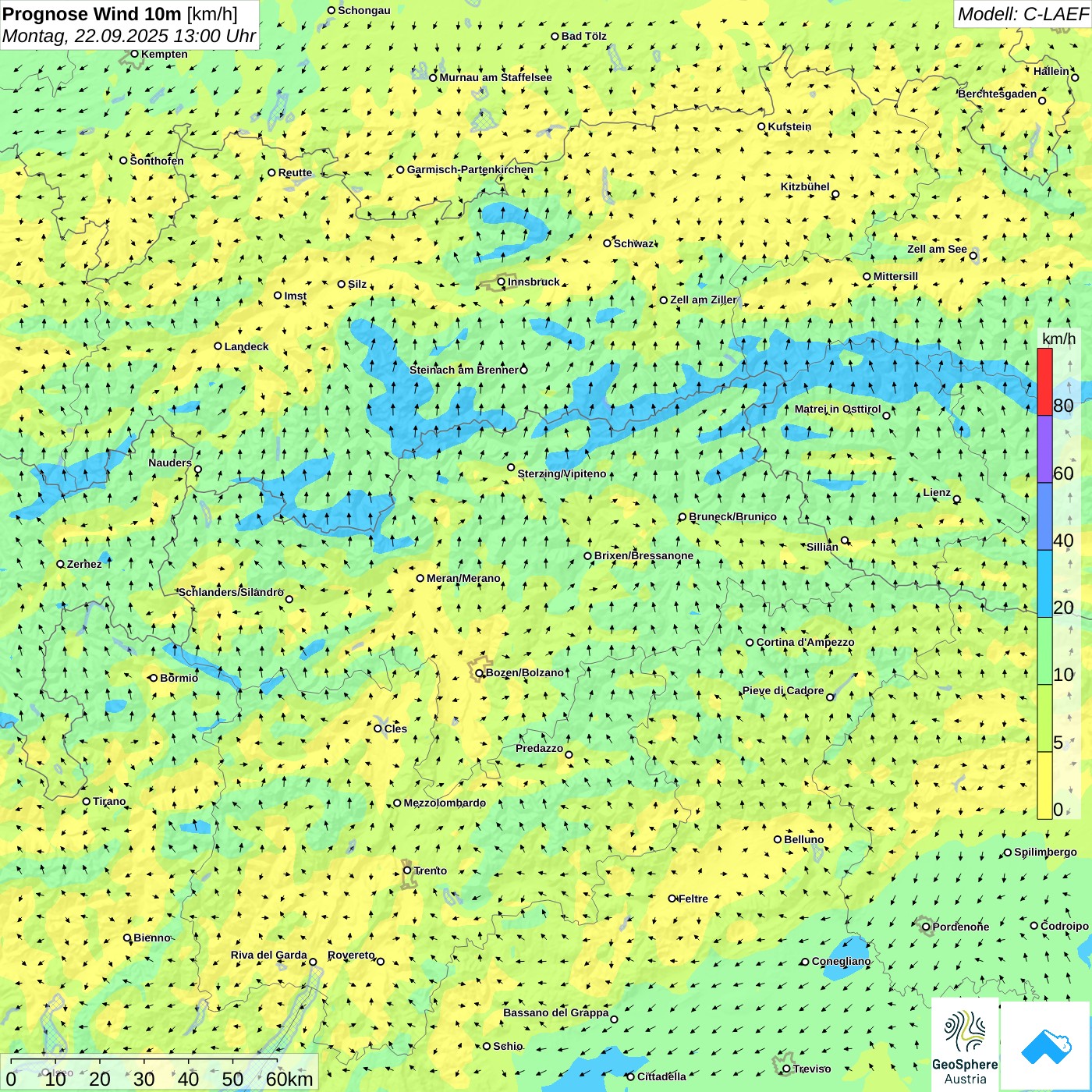This screenshot has width=1092, height=1092.
Task: Click the 'Pordenone' label
Action: 960,927
